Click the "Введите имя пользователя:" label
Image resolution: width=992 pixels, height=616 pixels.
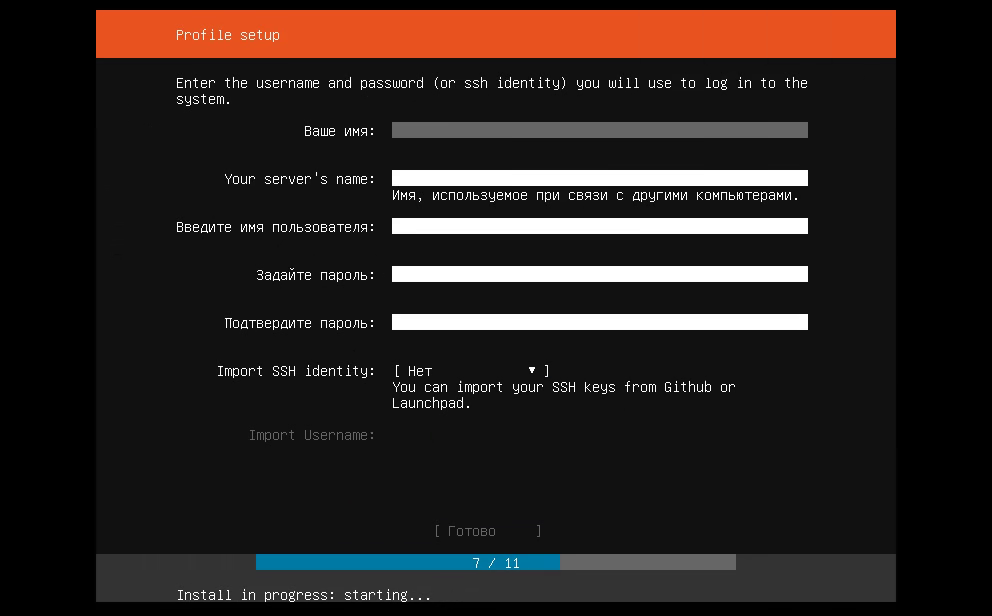pyautogui.click(x=276, y=227)
